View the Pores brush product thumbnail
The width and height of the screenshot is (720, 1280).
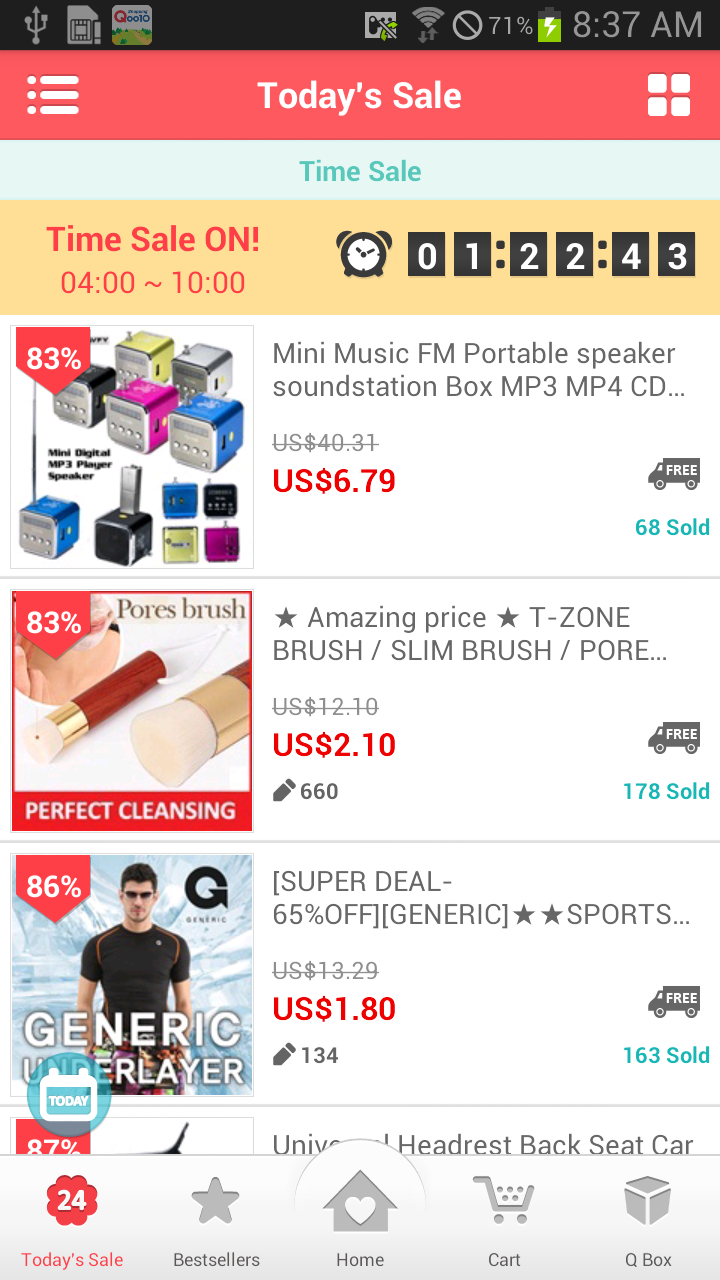pos(132,711)
